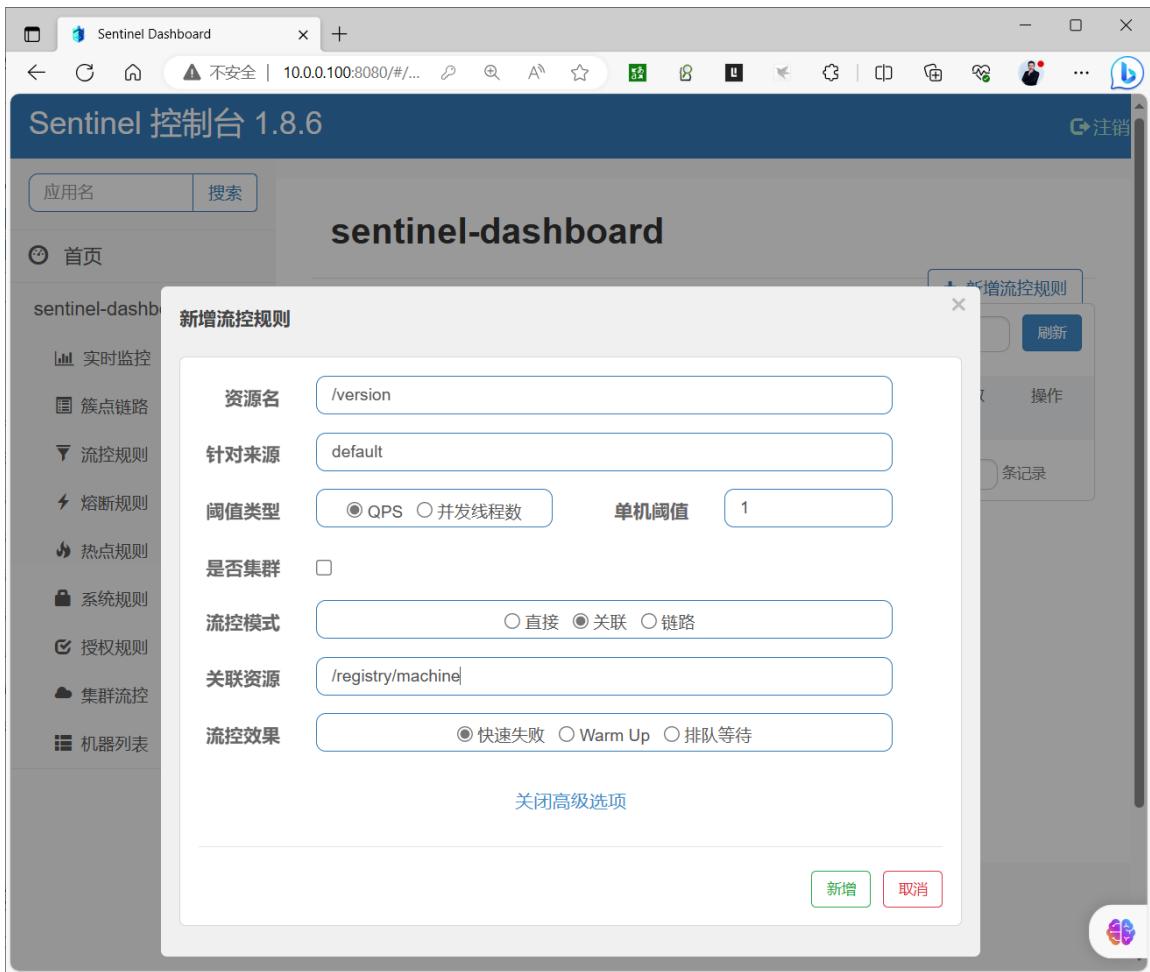Screen dimensions: 1150x972
Task: Click 注销 logout link
Action: pos(1100,127)
